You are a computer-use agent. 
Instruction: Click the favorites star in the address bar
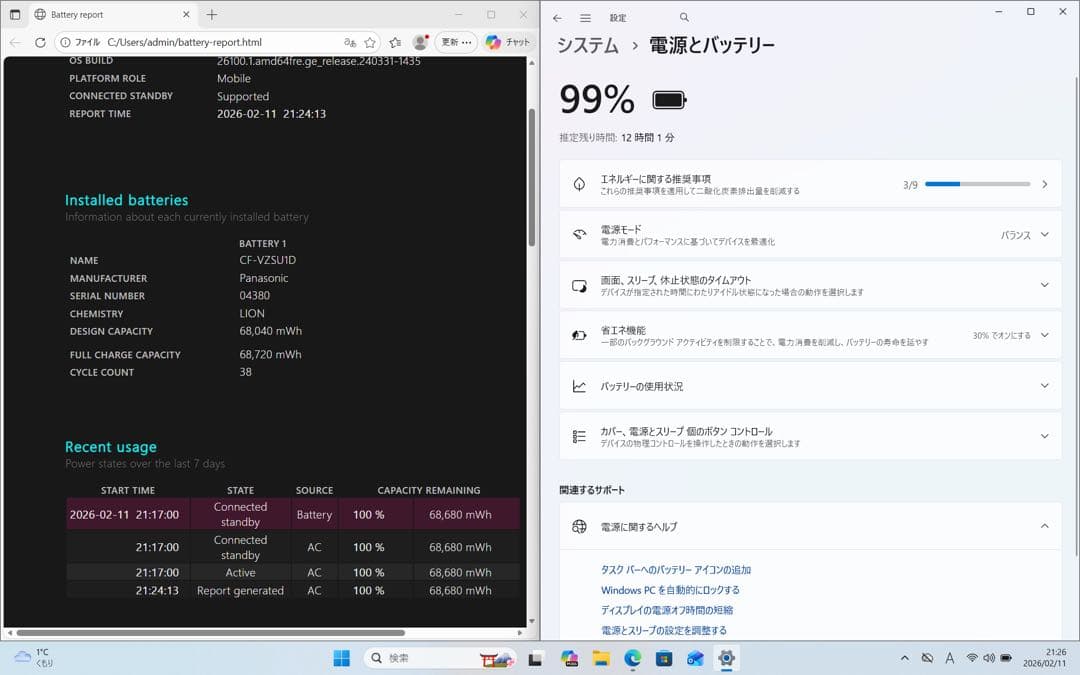(371, 42)
